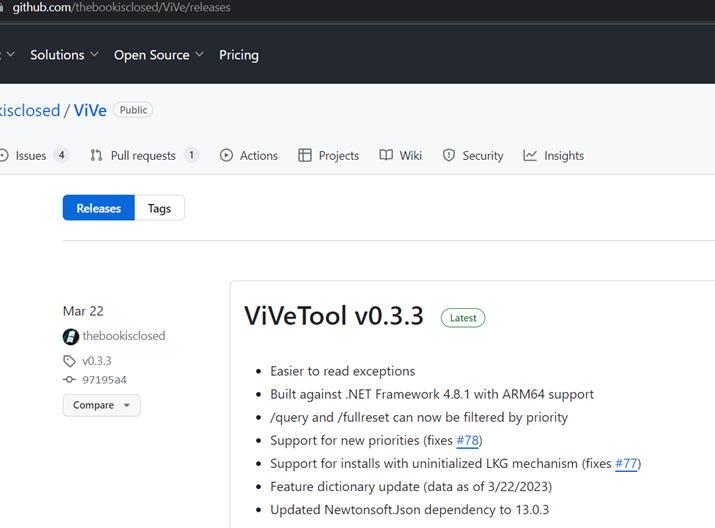Go to the Actions tab
715x528 pixels.
(x=249, y=155)
